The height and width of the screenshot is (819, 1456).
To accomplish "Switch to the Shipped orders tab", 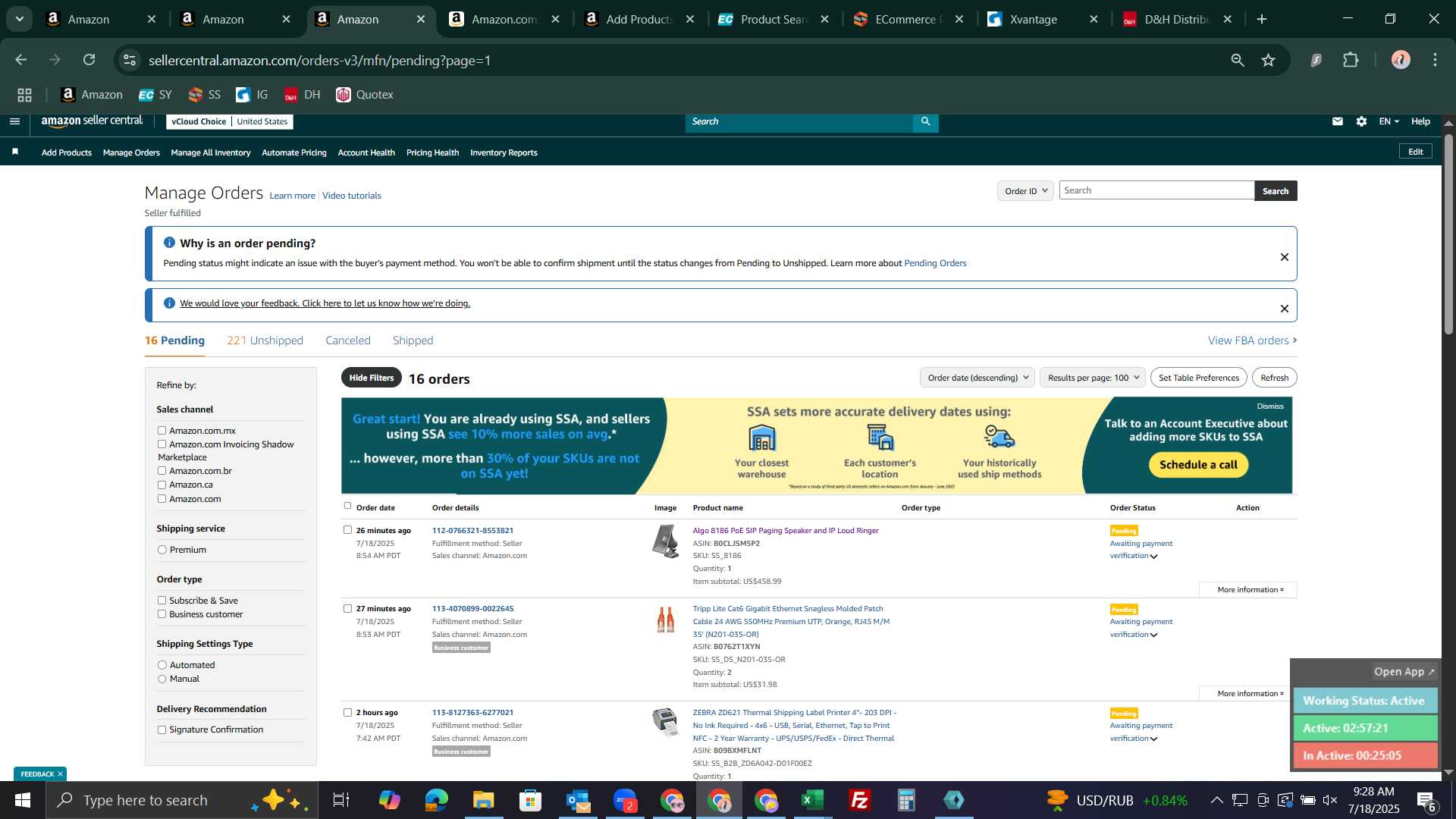I will 413,340.
